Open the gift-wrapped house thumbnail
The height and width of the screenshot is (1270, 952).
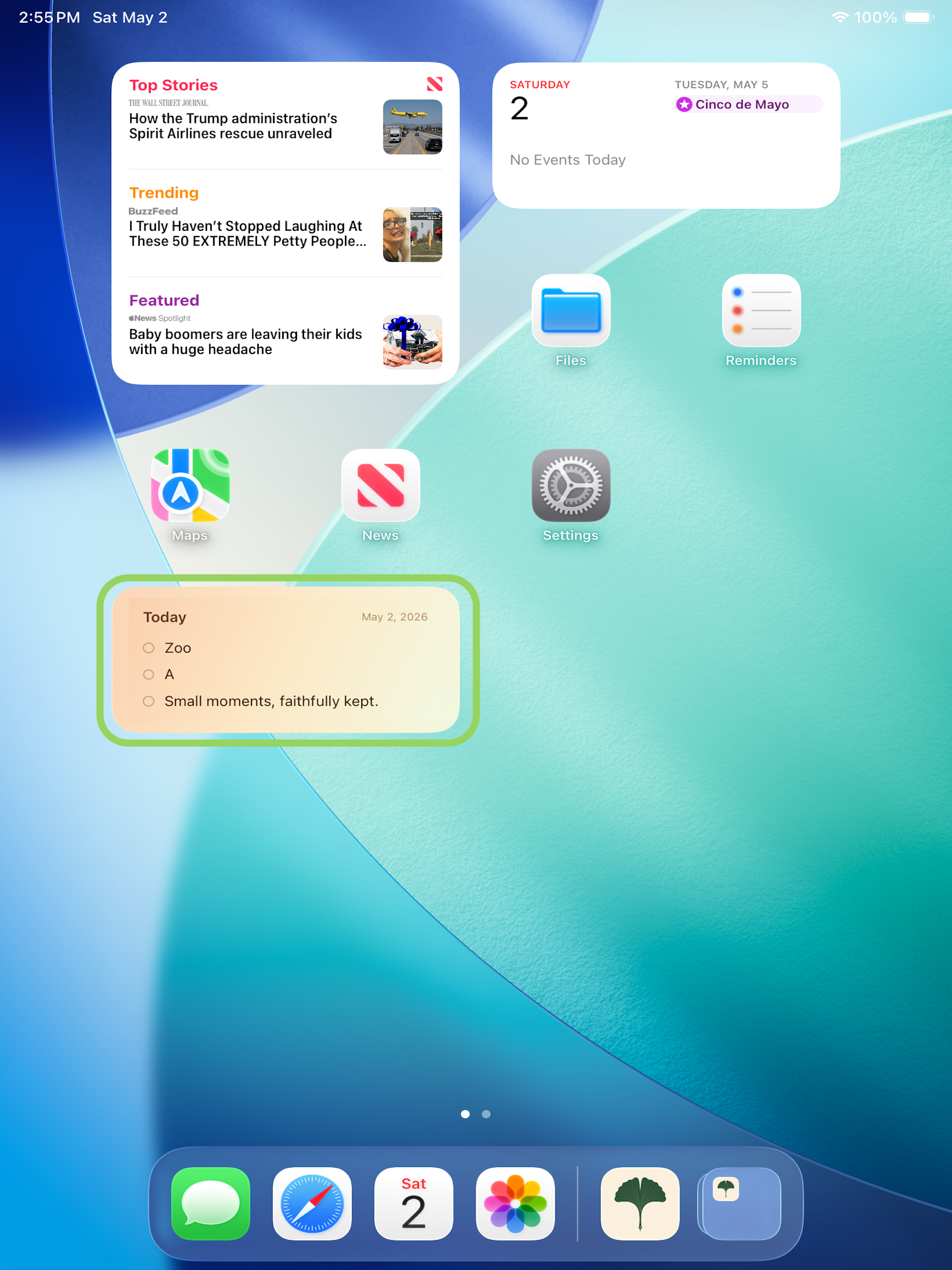point(413,342)
